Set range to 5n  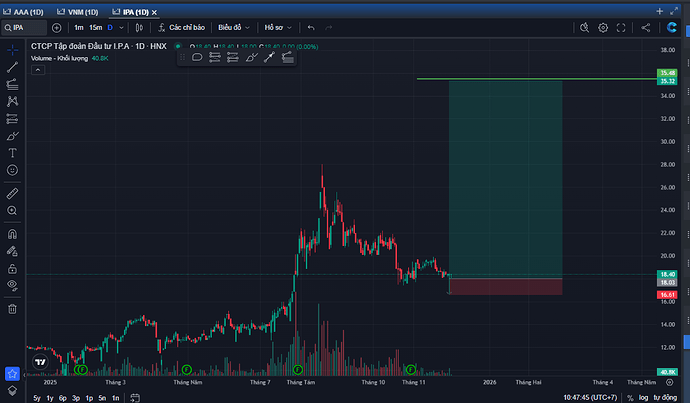tap(102, 398)
